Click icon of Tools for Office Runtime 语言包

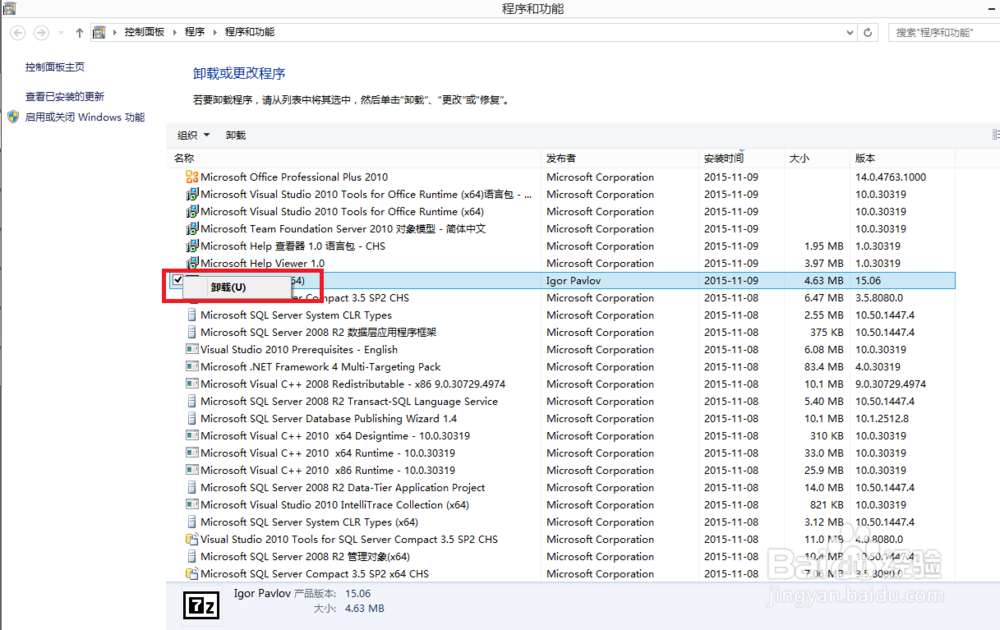(x=191, y=194)
